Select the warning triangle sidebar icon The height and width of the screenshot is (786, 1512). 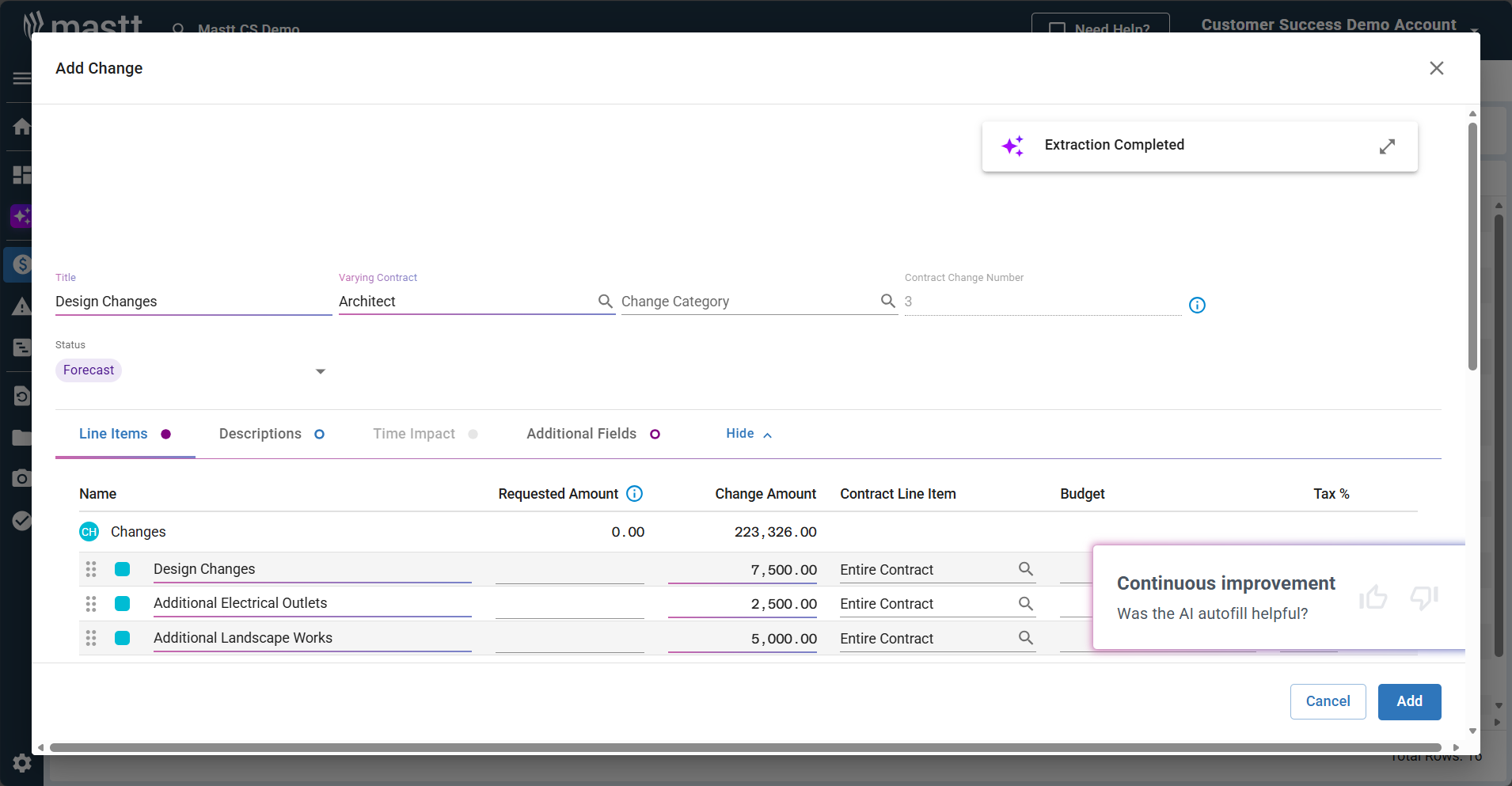(x=22, y=306)
